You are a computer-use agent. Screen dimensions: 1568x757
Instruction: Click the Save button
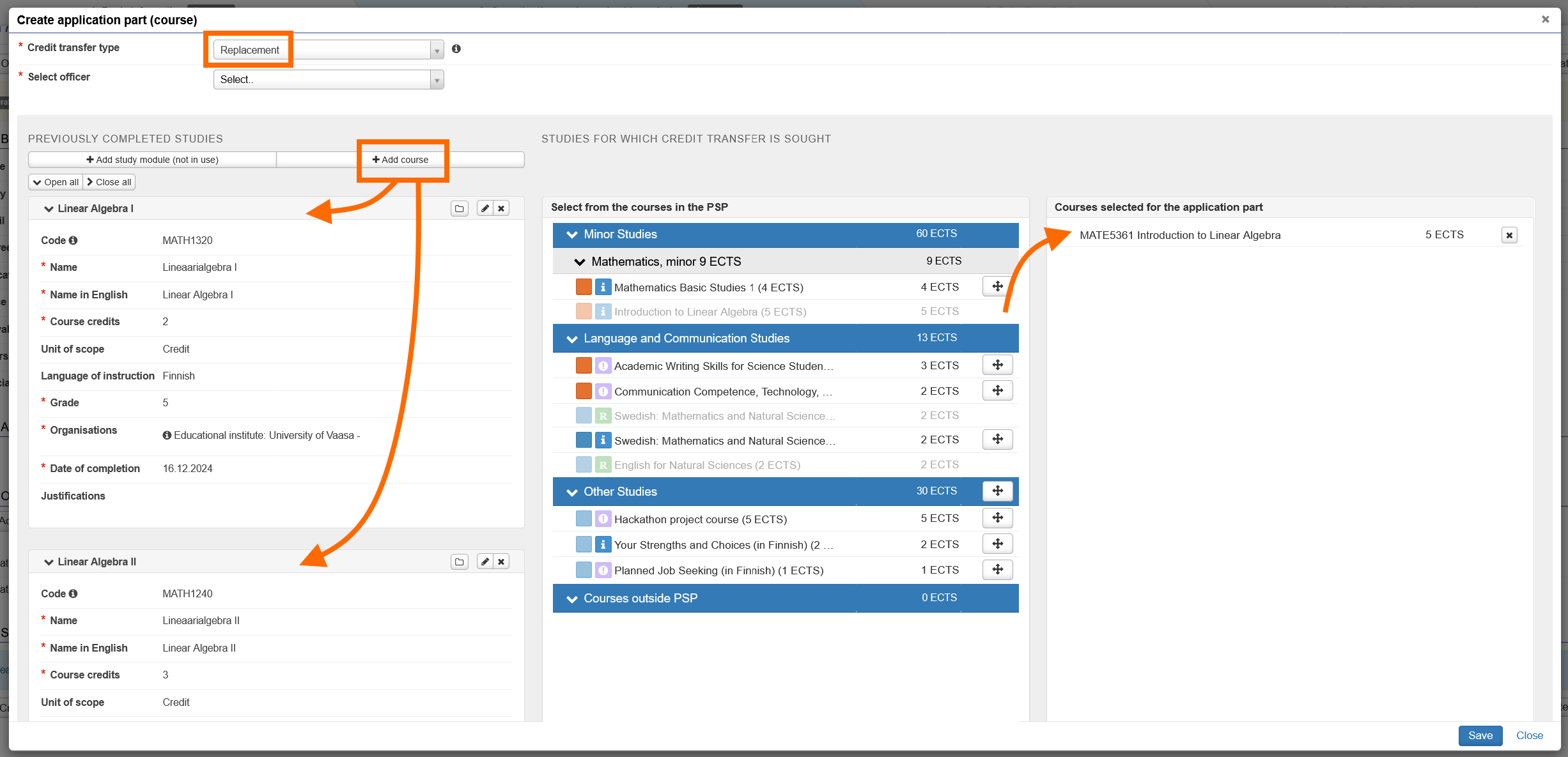click(1480, 735)
